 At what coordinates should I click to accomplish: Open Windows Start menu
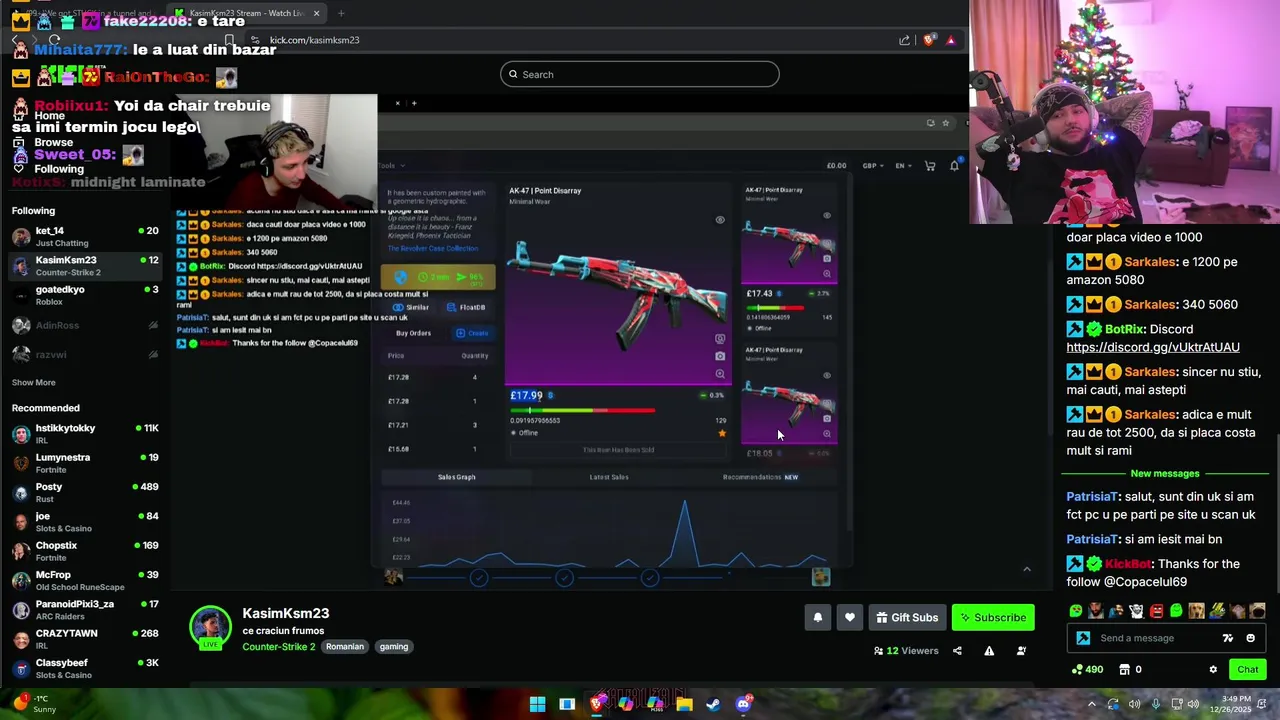click(537, 704)
